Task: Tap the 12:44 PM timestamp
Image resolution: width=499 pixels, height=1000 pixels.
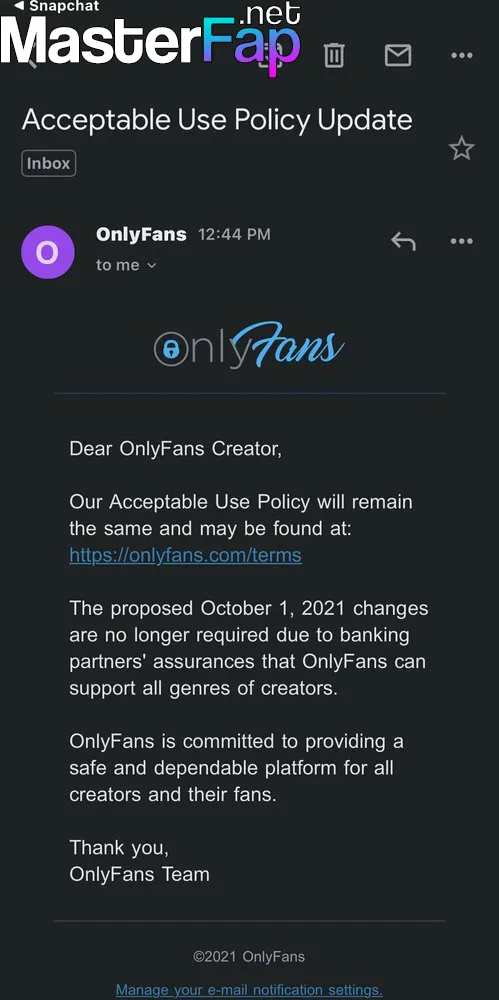Action: click(234, 235)
